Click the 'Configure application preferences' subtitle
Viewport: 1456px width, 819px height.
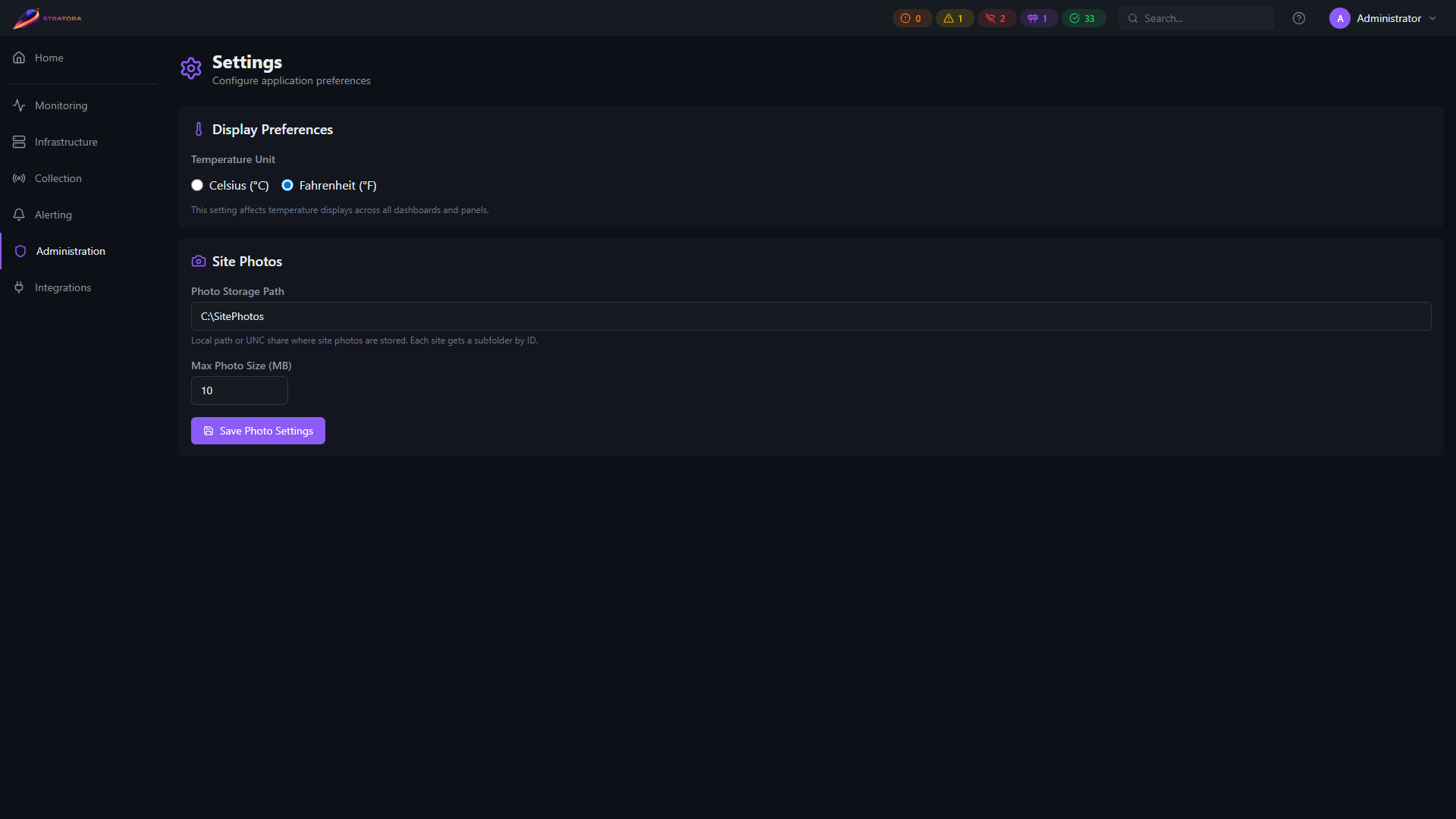click(x=291, y=80)
